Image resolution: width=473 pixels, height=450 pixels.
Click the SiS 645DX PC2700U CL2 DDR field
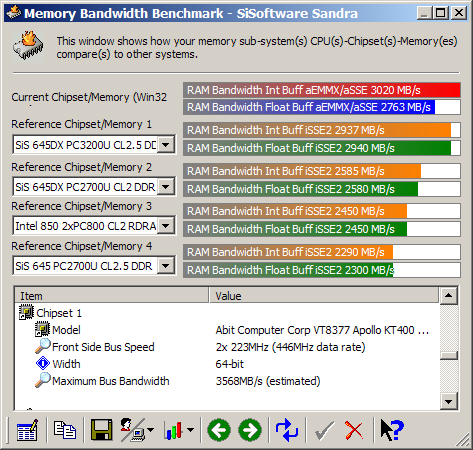[86, 187]
